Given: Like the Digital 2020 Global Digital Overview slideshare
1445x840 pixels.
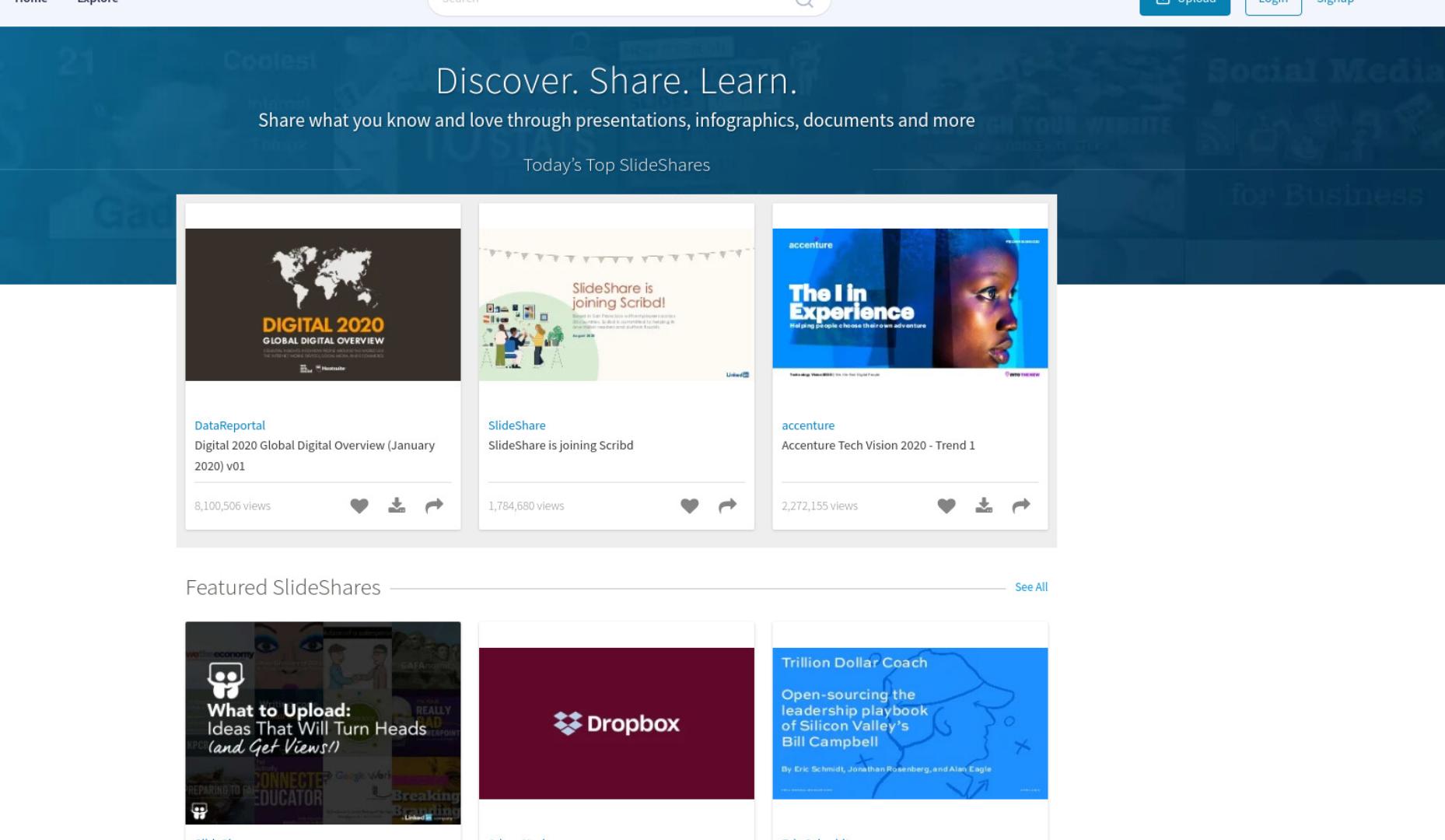Looking at the screenshot, I should coord(359,506).
